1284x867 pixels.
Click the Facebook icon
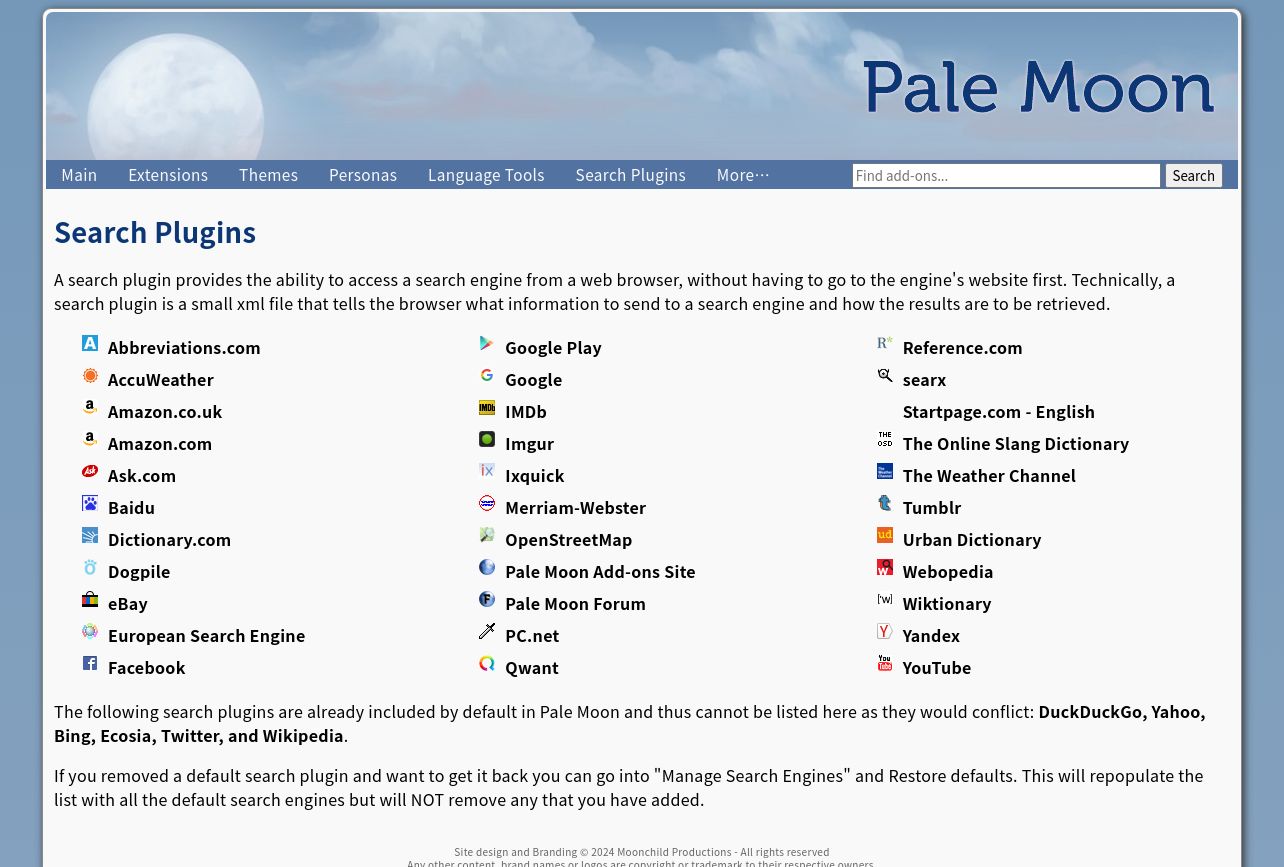pos(90,663)
